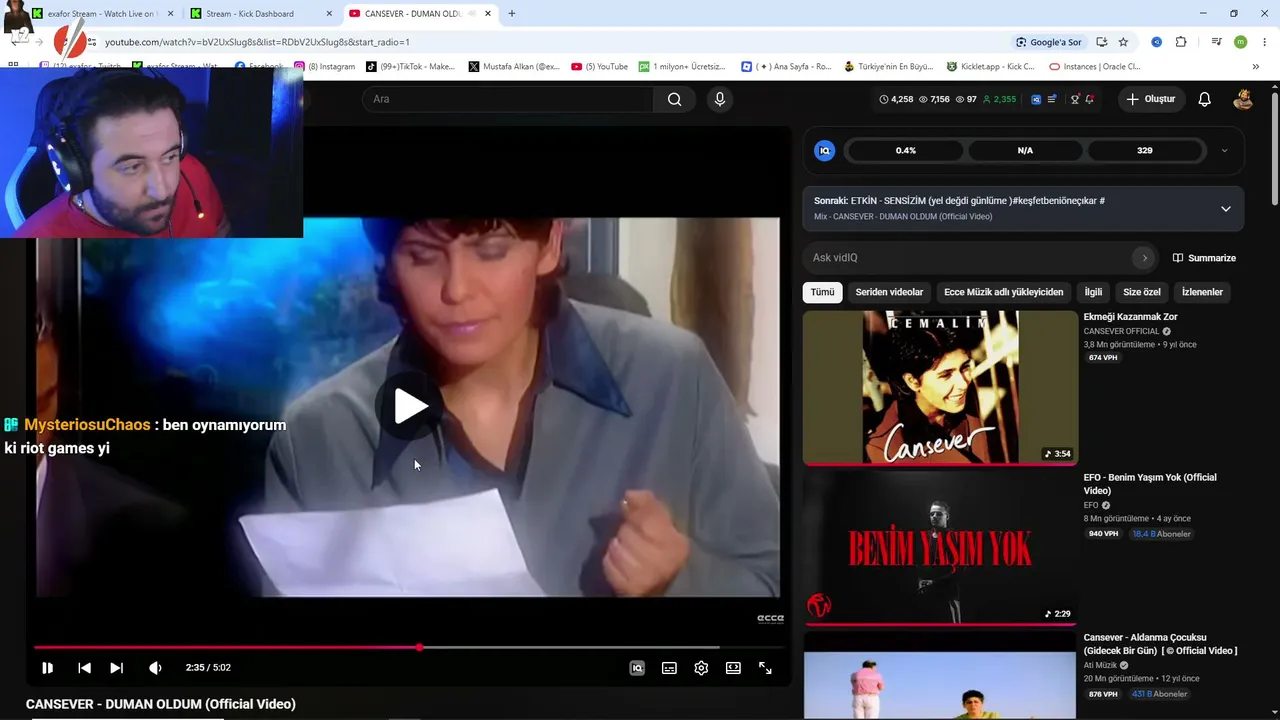The width and height of the screenshot is (1280, 720).
Task: Open the vidIQ list icon in the stats bar
Action: coord(1052,99)
